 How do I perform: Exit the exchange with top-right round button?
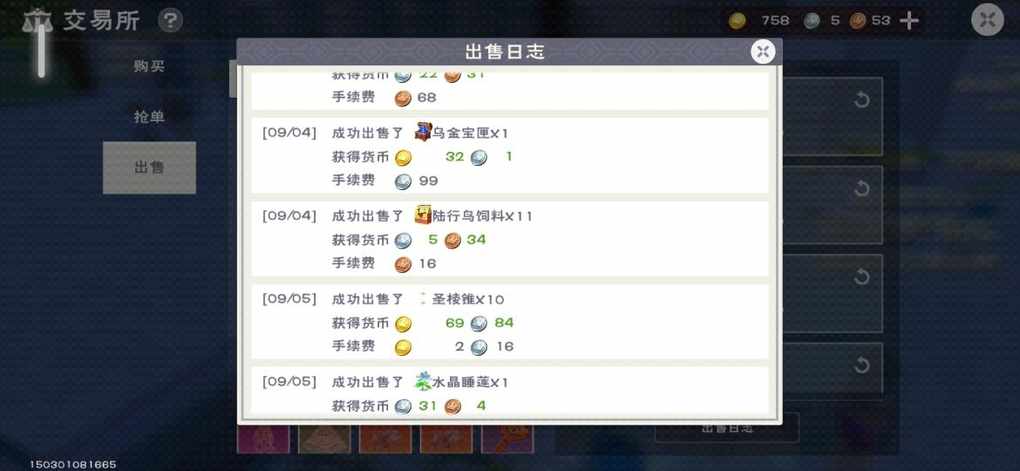pyautogui.click(x=987, y=20)
